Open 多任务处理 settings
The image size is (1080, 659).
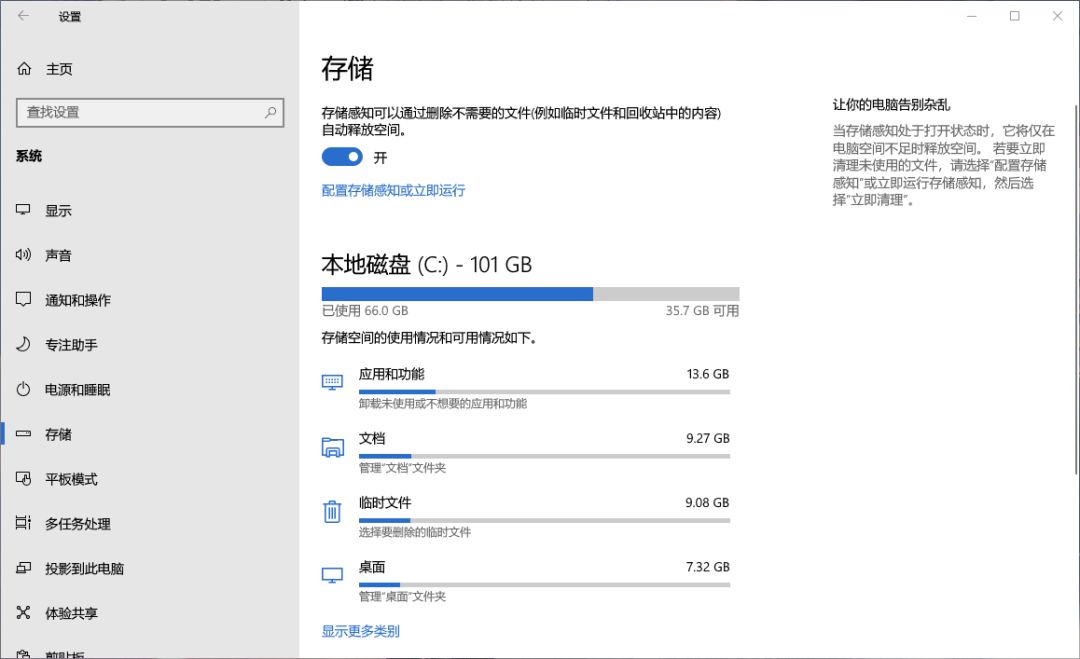click(78, 524)
